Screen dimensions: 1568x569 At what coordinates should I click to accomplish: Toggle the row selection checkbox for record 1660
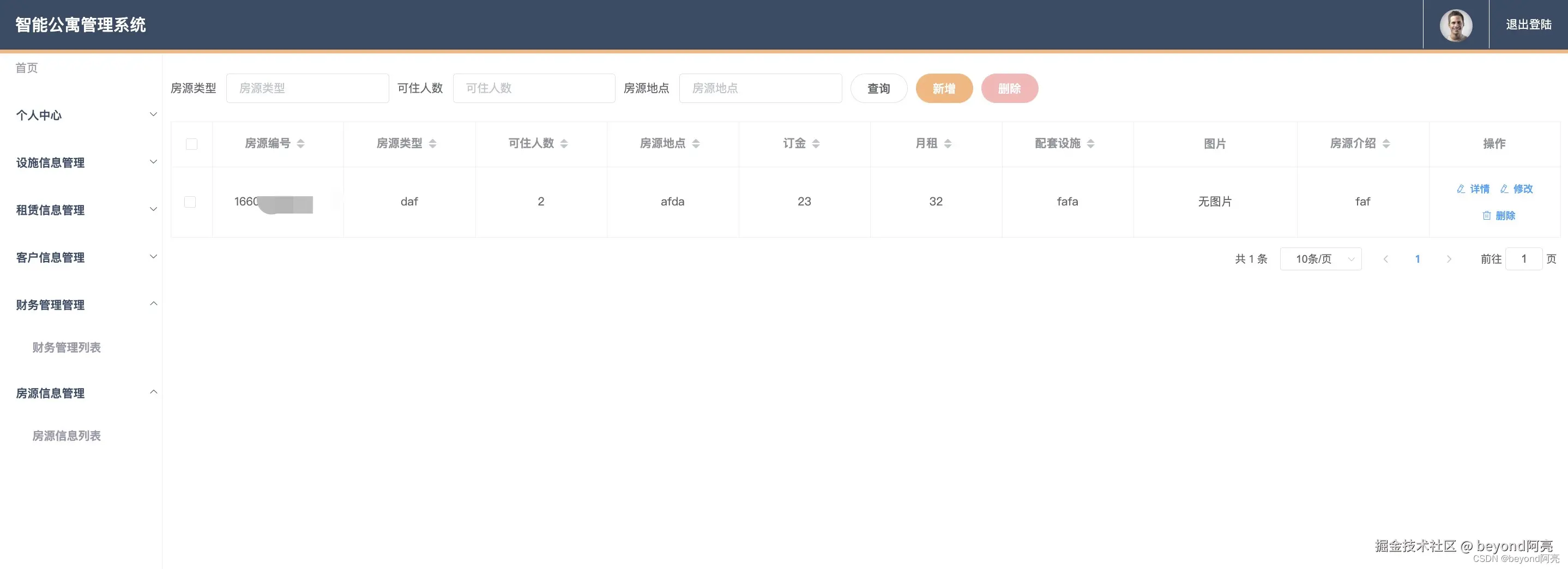pyautogui.click(x=190, y=202)
